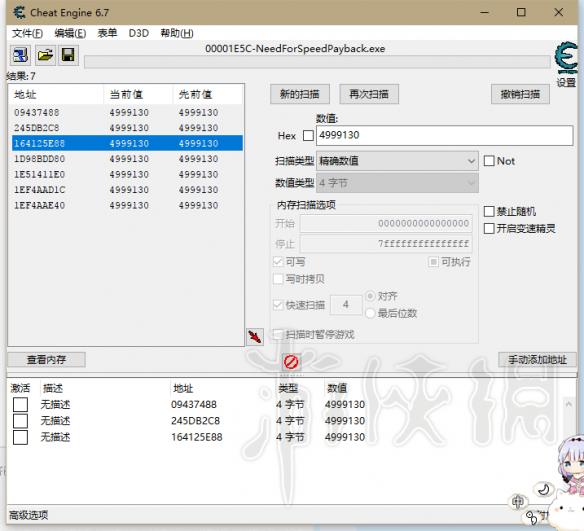Click the 描述 column header

click(53, 388)
